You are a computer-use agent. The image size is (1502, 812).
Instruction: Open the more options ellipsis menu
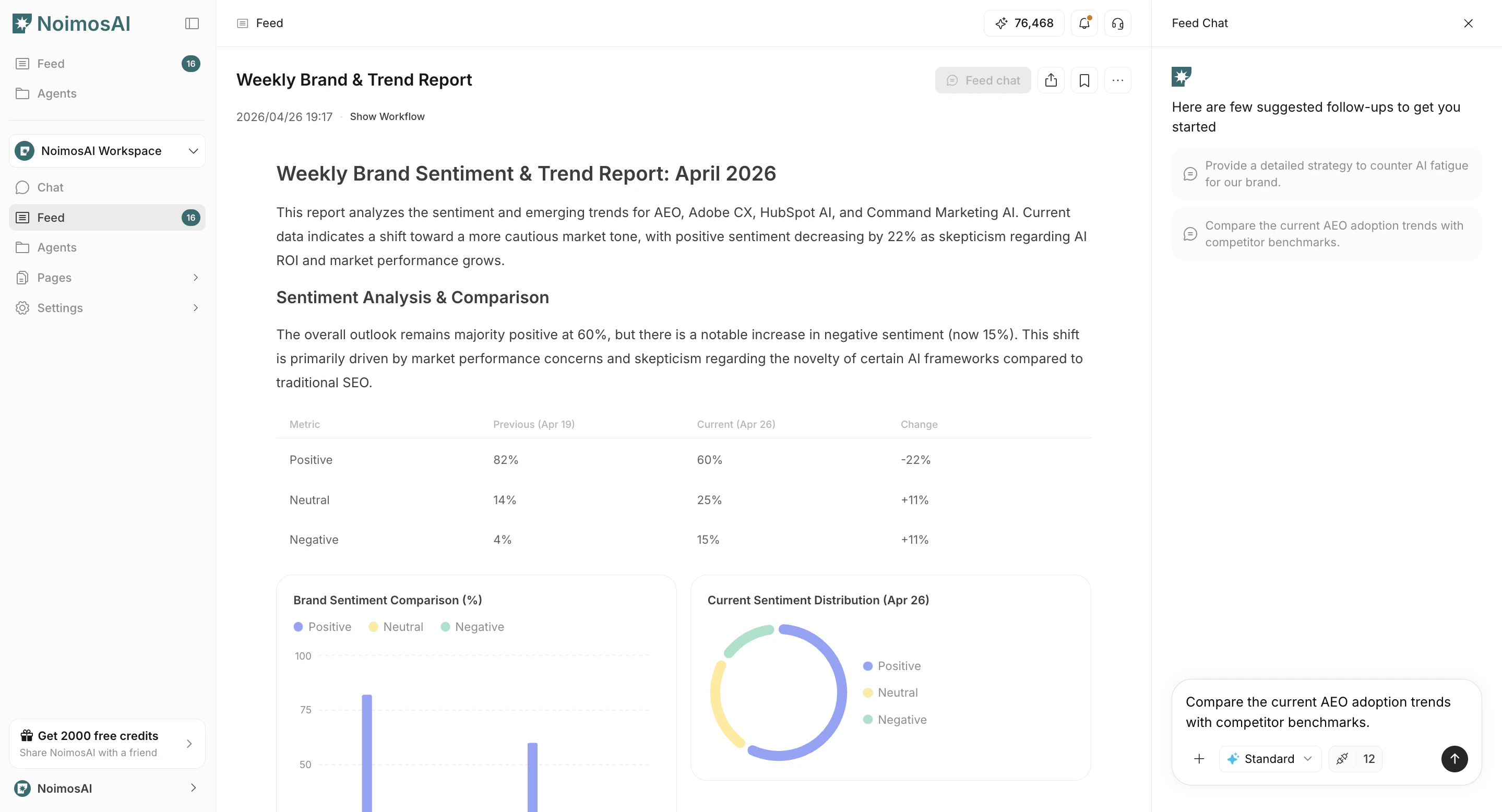click(1117, 80)
